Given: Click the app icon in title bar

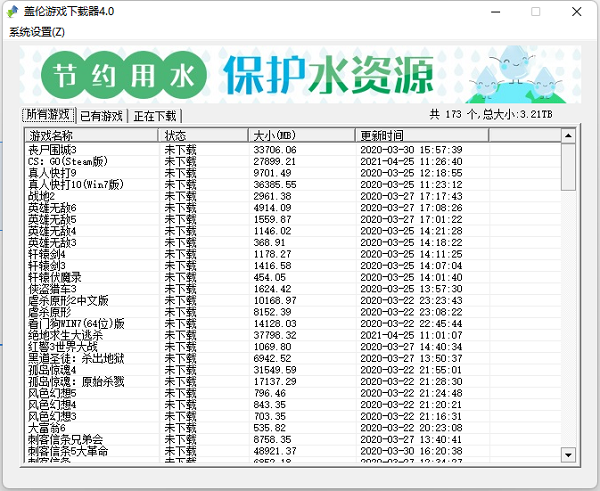Looking at the screenshot, I should (x=13, y=11).
